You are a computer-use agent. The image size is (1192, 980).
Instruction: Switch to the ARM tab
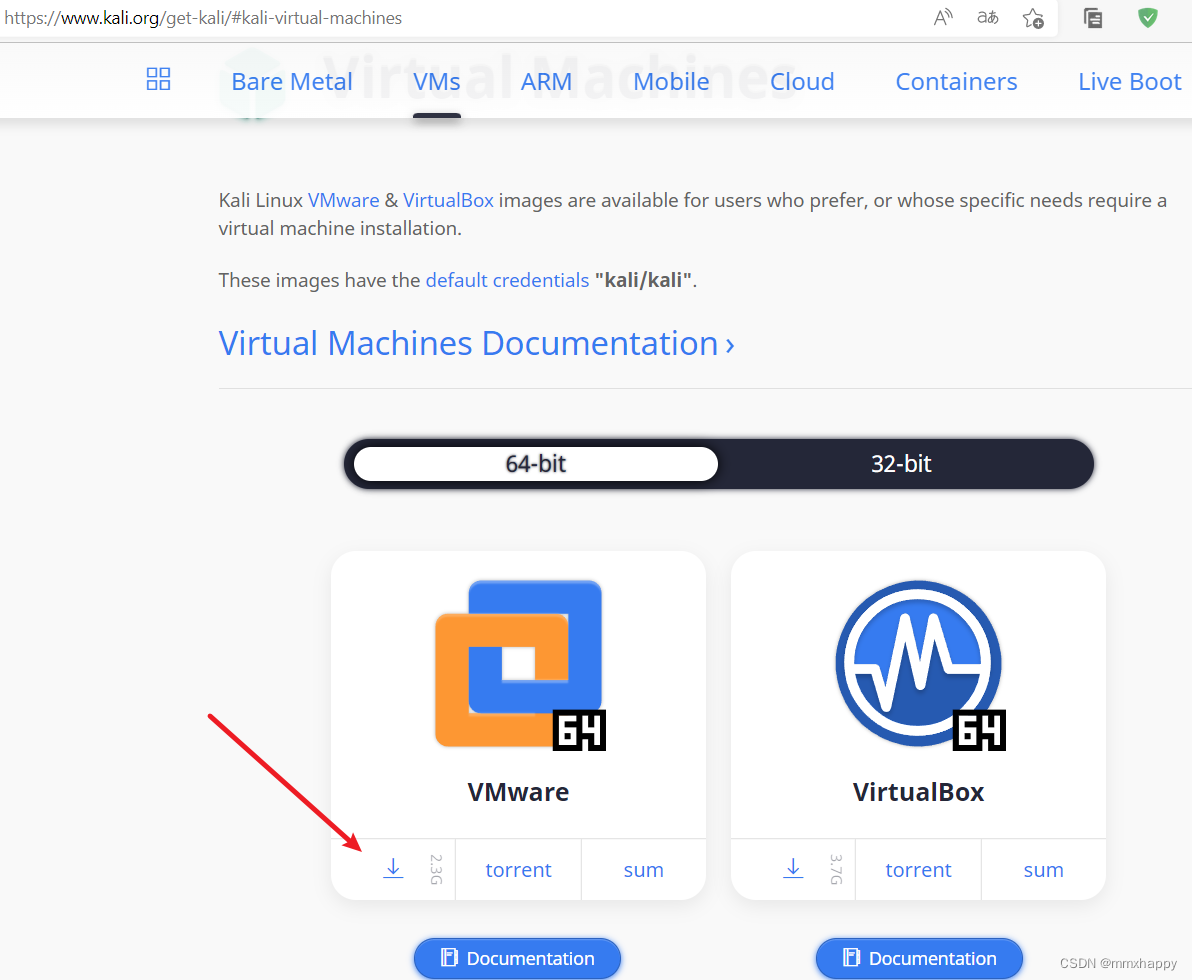pyautogui.click(x=546, y=81)
